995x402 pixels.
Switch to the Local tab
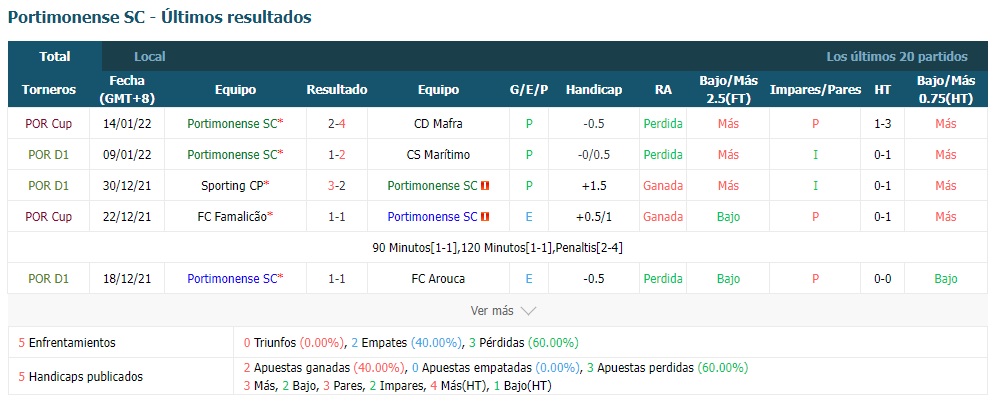150,56
